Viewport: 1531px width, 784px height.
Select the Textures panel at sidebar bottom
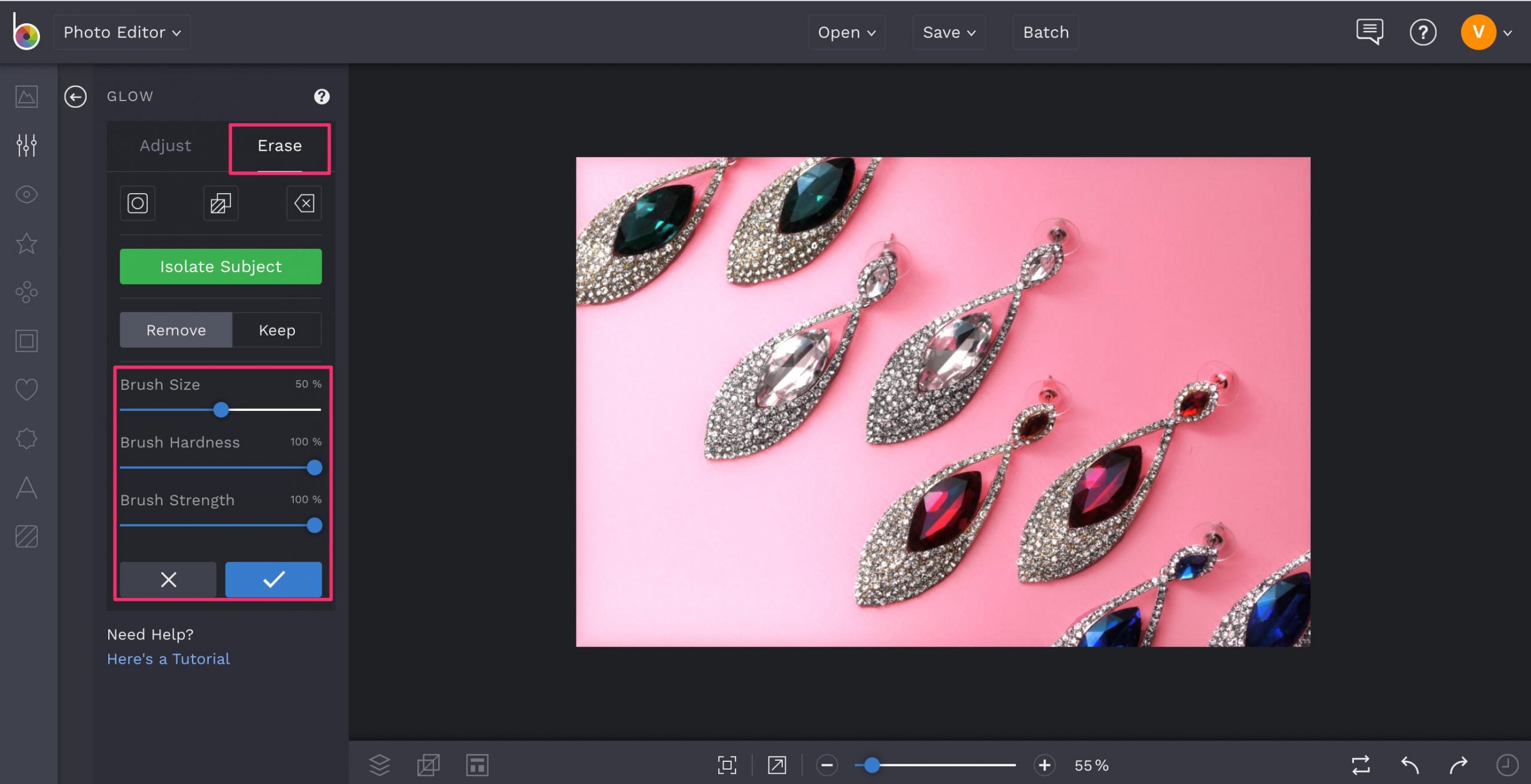(26, 536)
